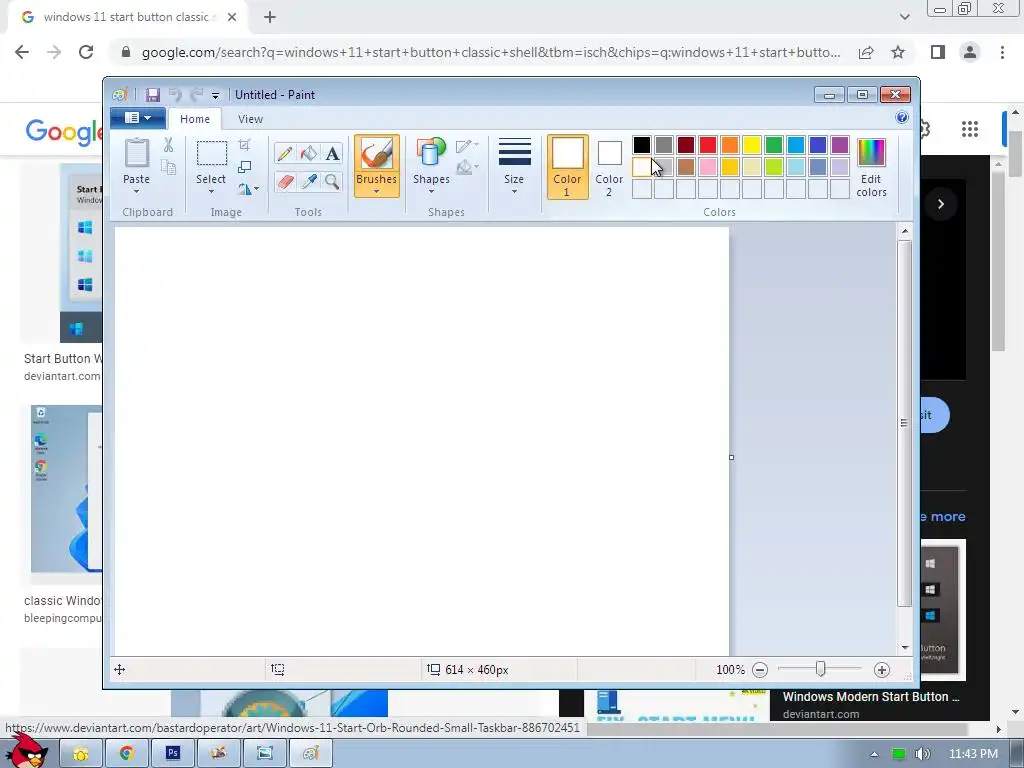Switch to the Home ribbon tab

point(195,119)
